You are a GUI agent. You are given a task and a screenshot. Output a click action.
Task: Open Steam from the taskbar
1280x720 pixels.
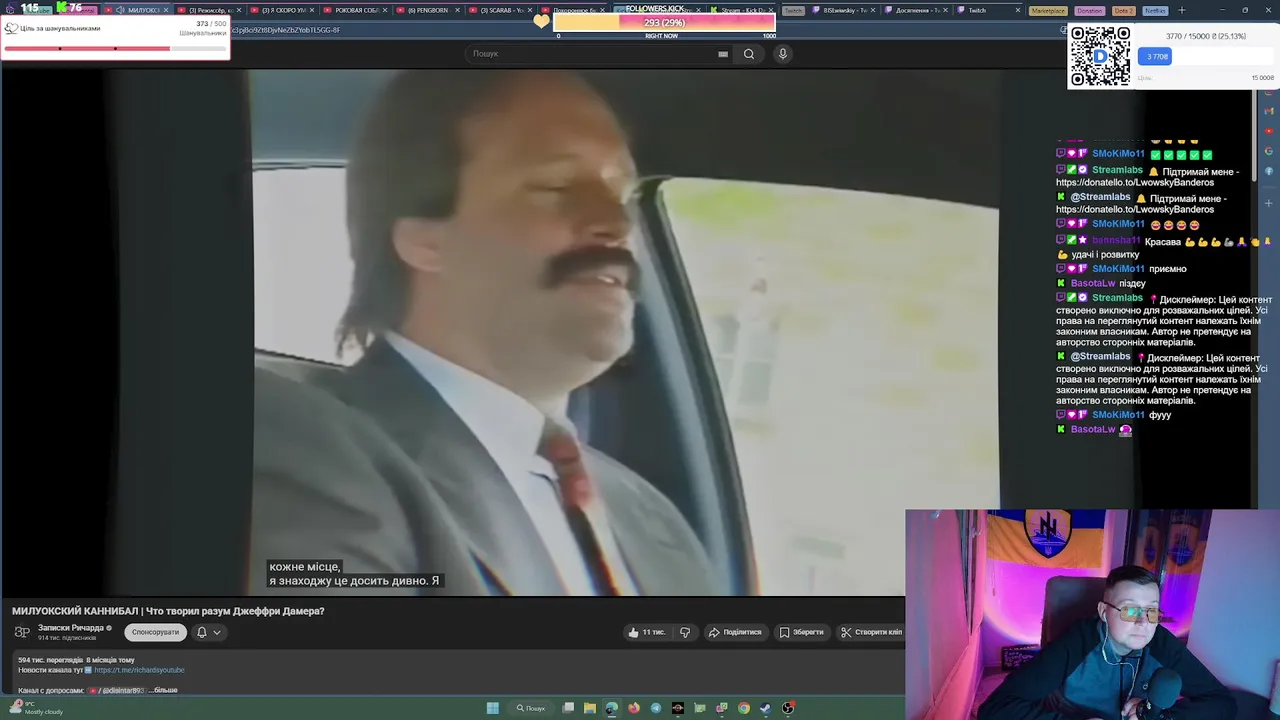(766, 708)
